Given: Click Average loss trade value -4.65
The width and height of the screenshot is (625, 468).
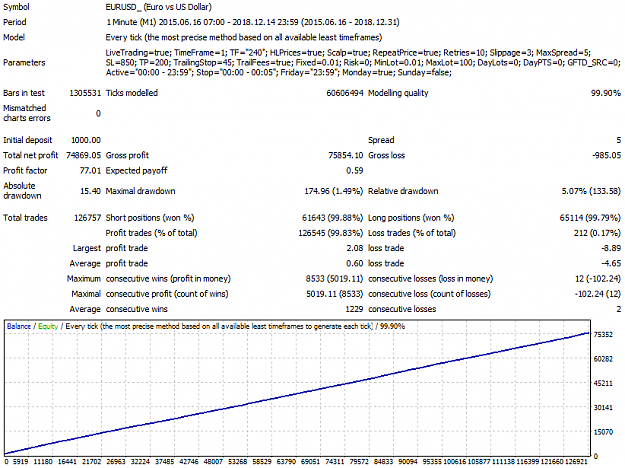Looking at the screenshot, I should click(611, 263).
